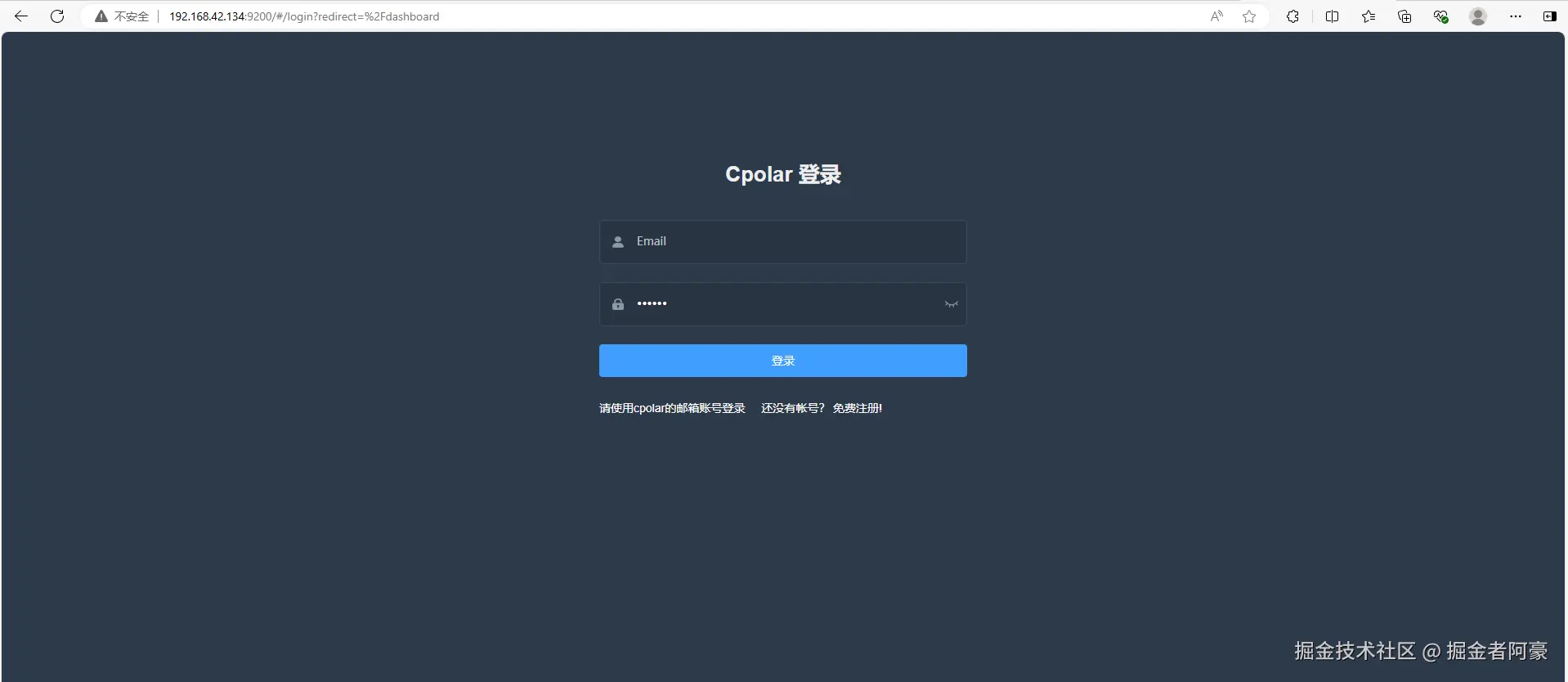Click the 不安全 security label

point(131,16)
